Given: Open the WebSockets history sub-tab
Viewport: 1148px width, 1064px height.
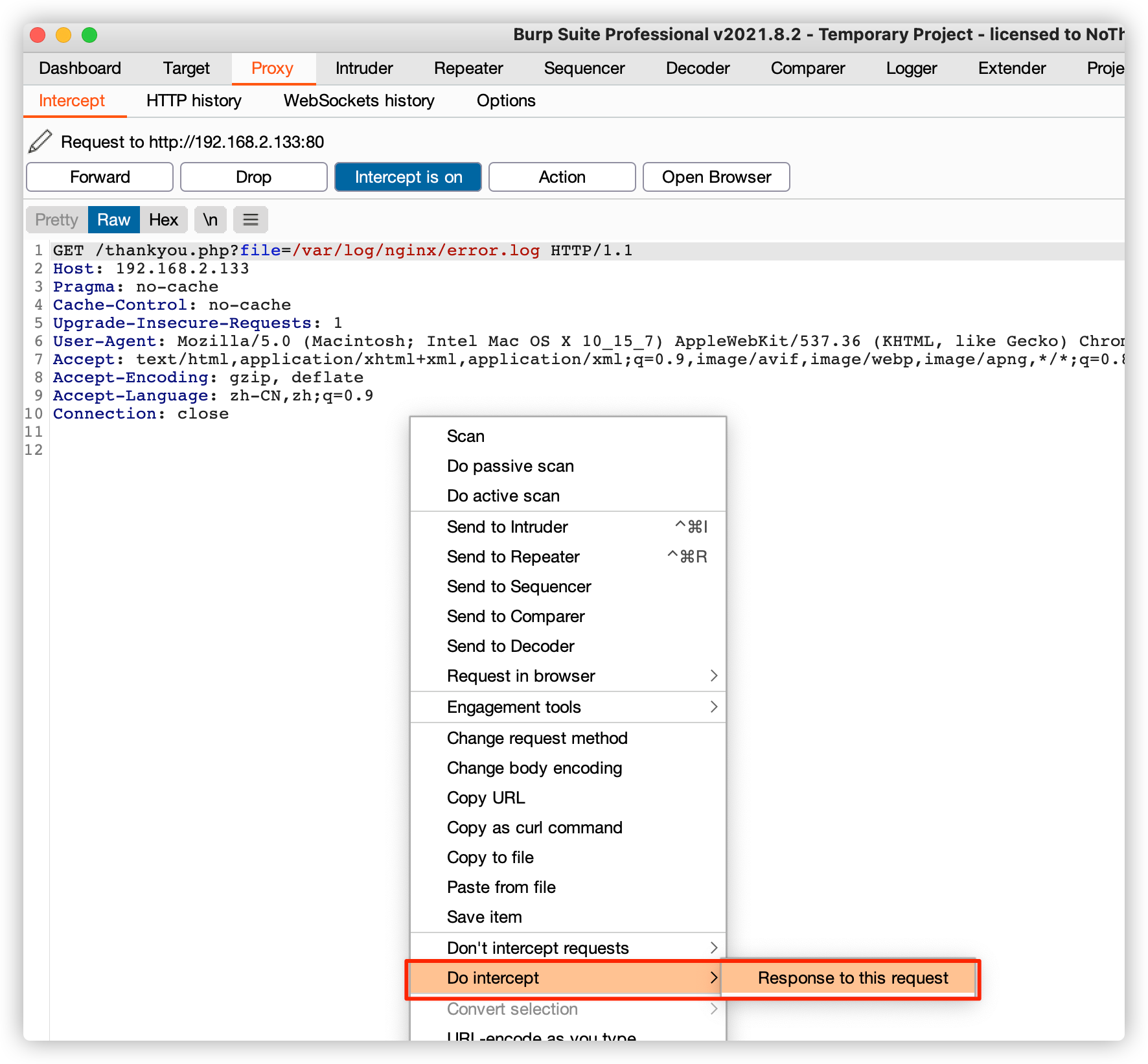Looking at the screenshot, I should (359, 100).
